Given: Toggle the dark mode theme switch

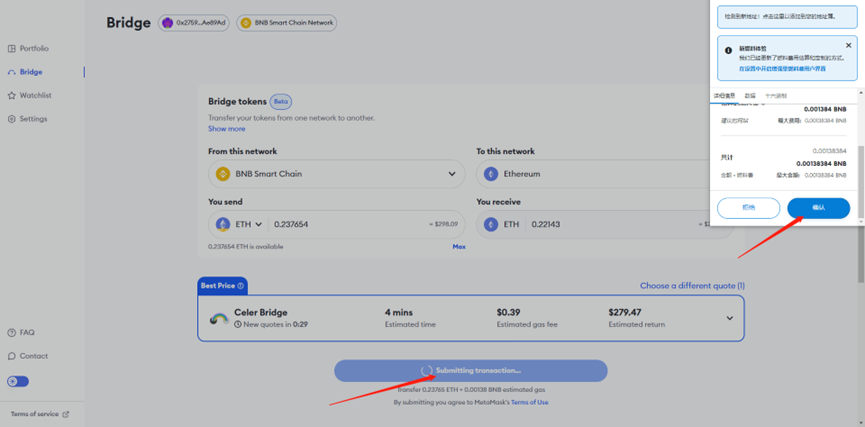Looking at the screenshot, I should (18, 381).
